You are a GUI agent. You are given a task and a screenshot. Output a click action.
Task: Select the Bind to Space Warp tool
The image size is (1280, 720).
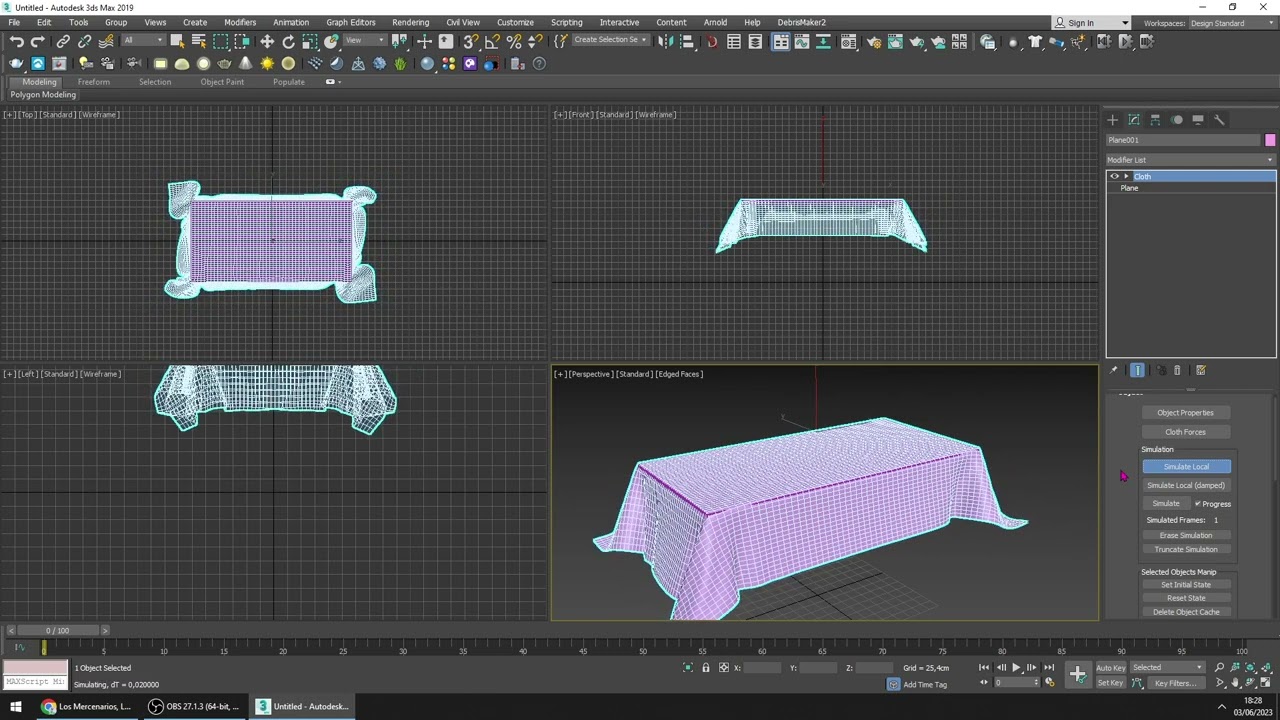tap(106, 41)
